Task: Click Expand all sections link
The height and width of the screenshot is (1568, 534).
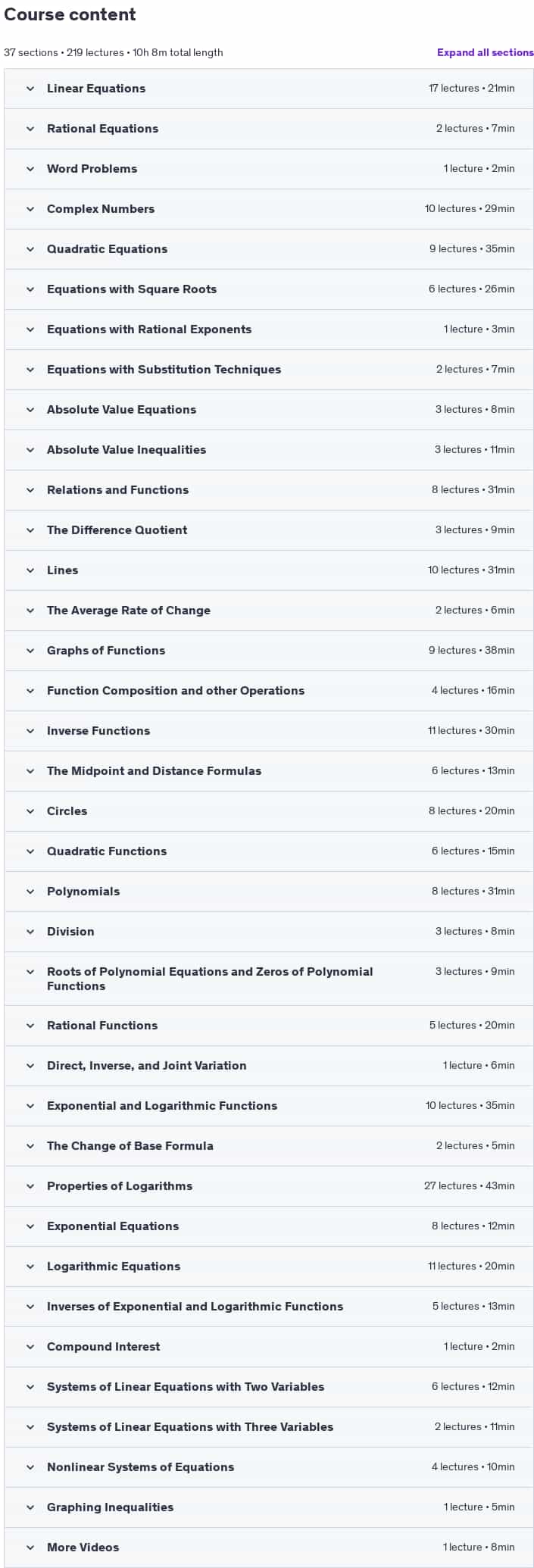Action: [485, 52]
